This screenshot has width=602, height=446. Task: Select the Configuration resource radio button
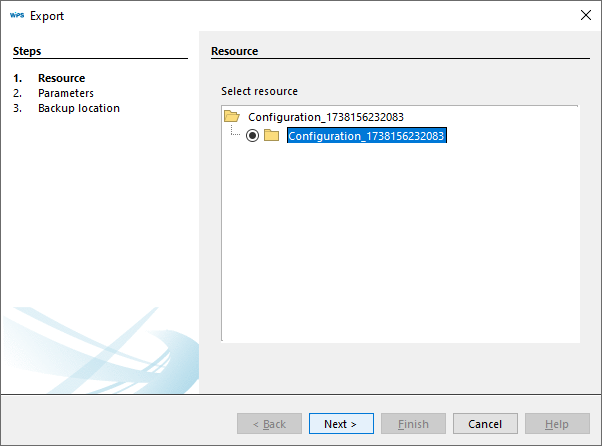click(252, 135)
